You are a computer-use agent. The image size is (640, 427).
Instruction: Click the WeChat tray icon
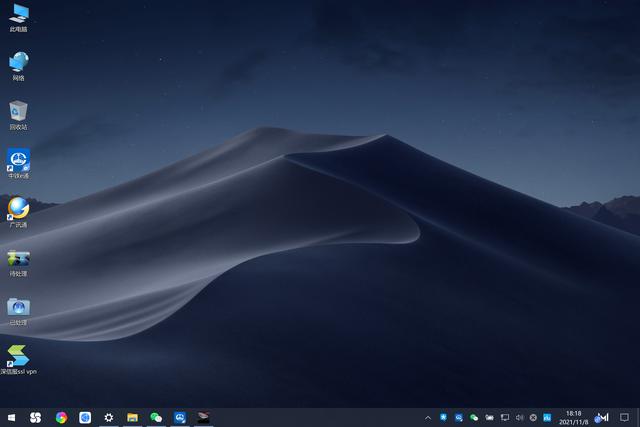coord(474,418)
